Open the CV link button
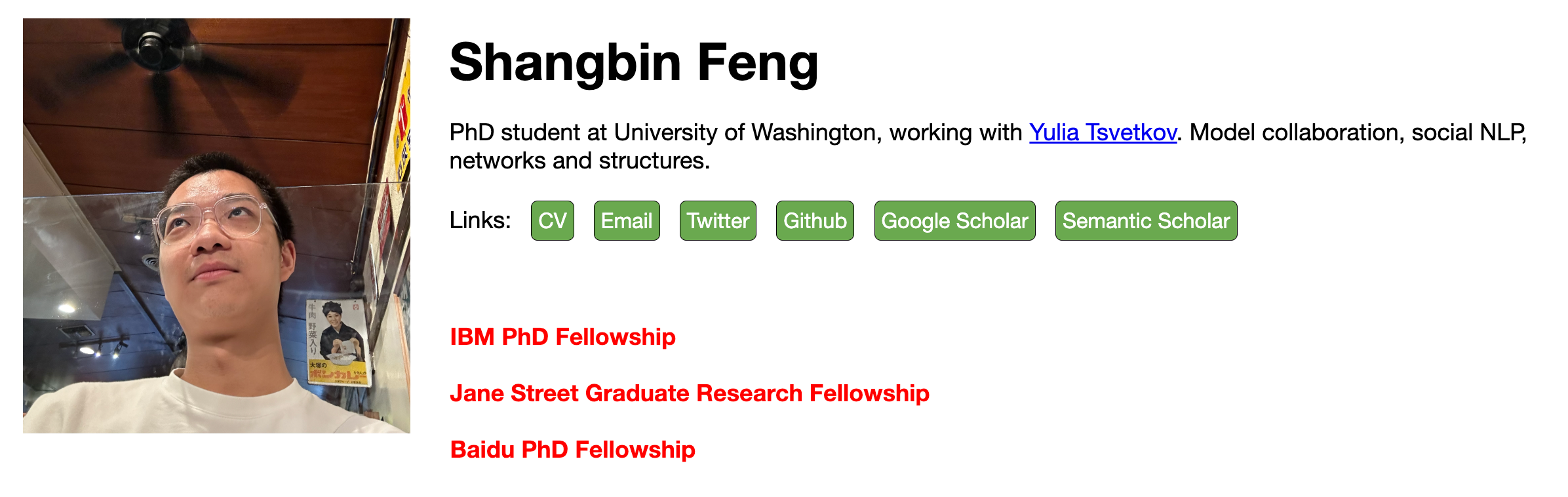 pyautogui.click(x=552, y=221)
